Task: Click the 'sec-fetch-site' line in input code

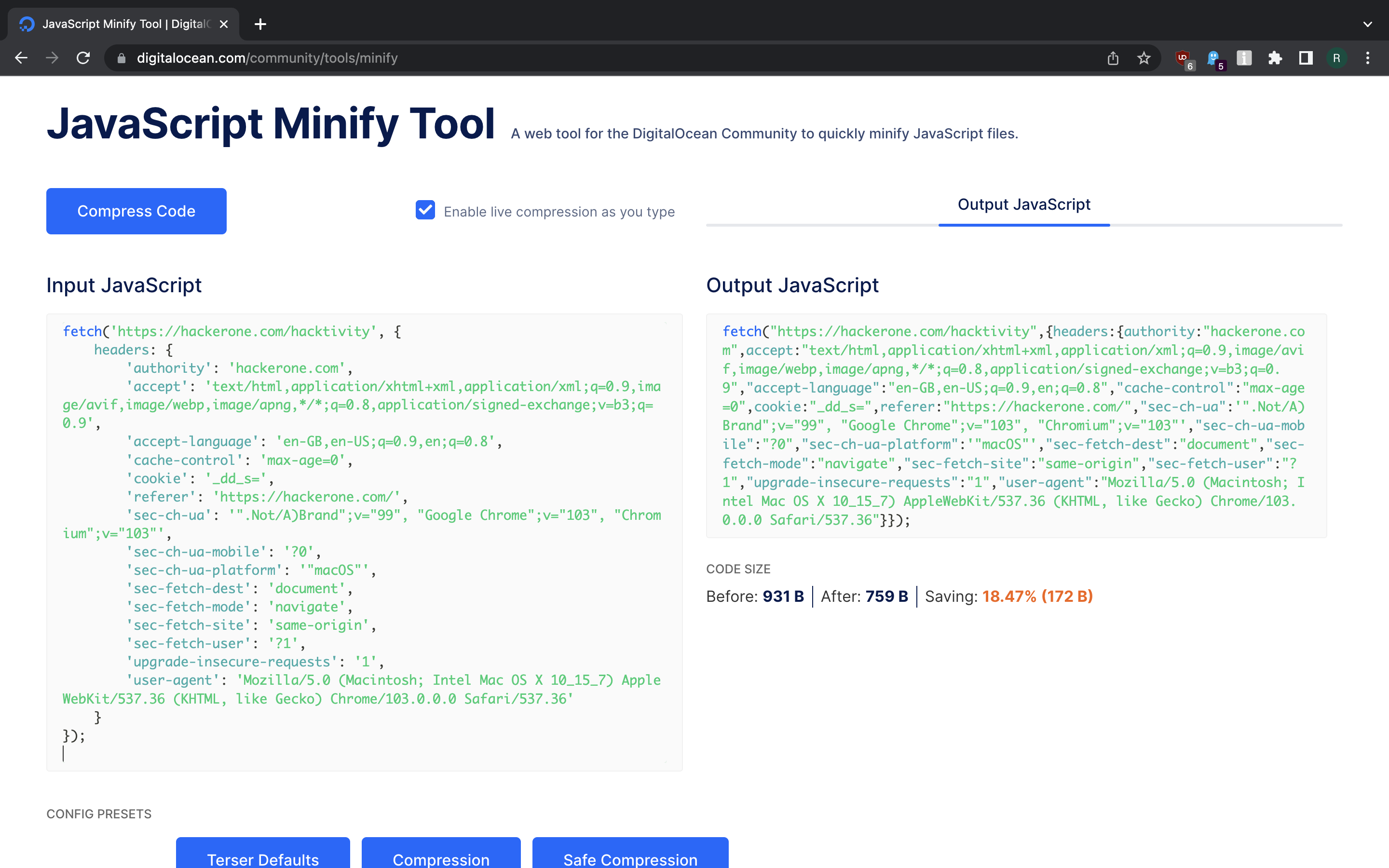Action: click(x=251, y=625)
